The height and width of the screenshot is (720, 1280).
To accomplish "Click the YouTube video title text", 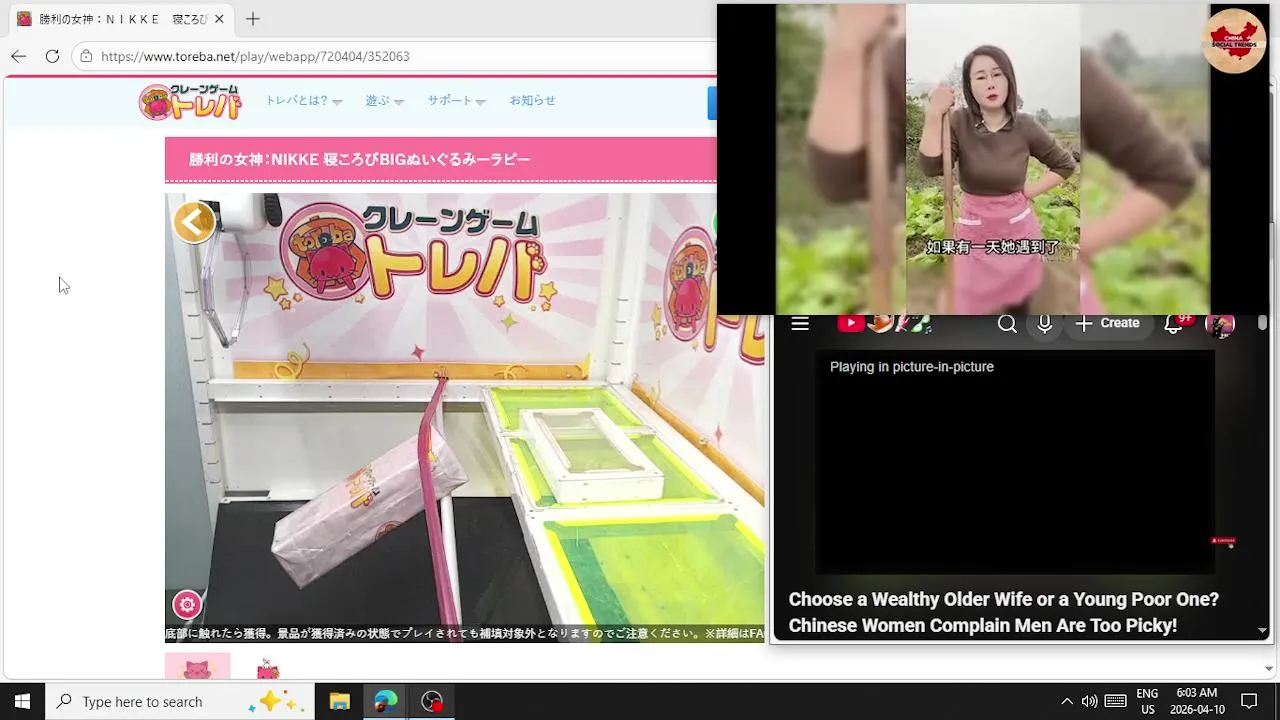I will click(x=1004, y=612).
